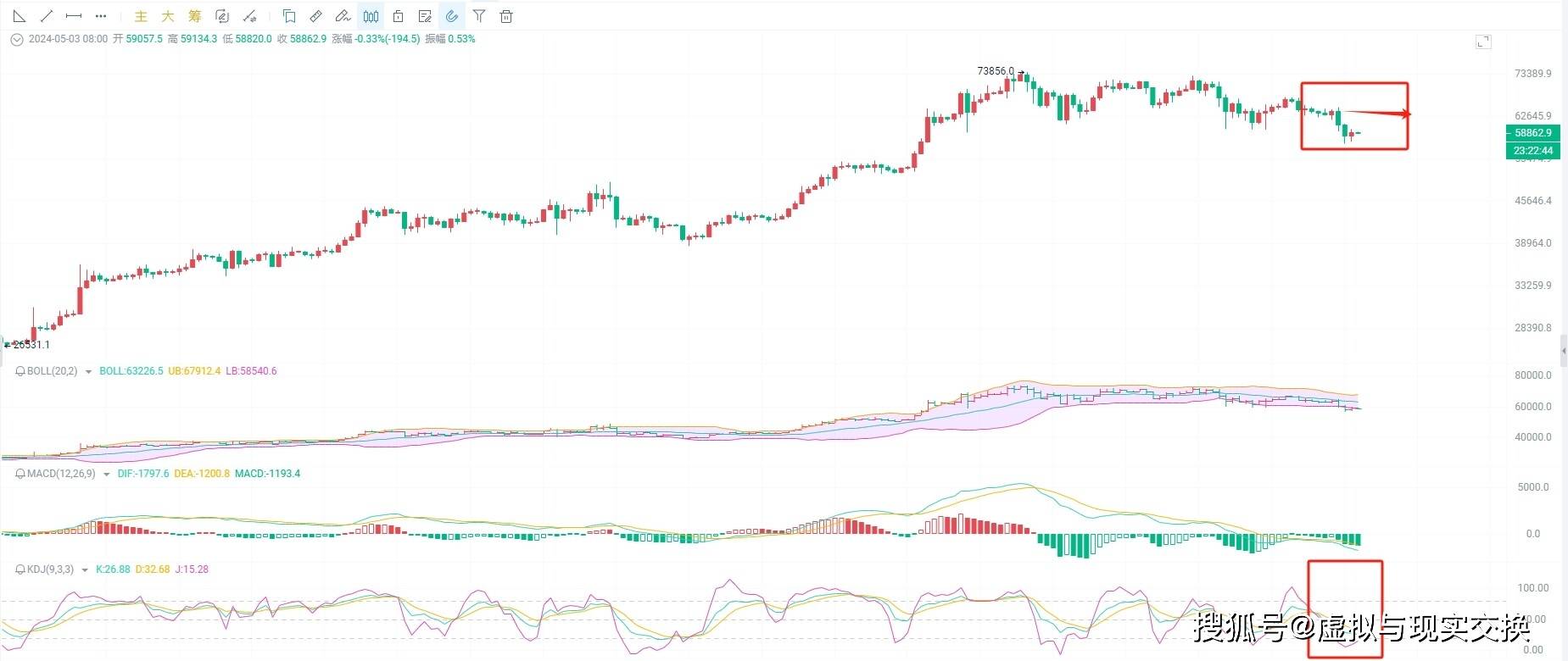Click the bookmark copy icon
This screenshot has height=661, width=1568.
point(289,16)
